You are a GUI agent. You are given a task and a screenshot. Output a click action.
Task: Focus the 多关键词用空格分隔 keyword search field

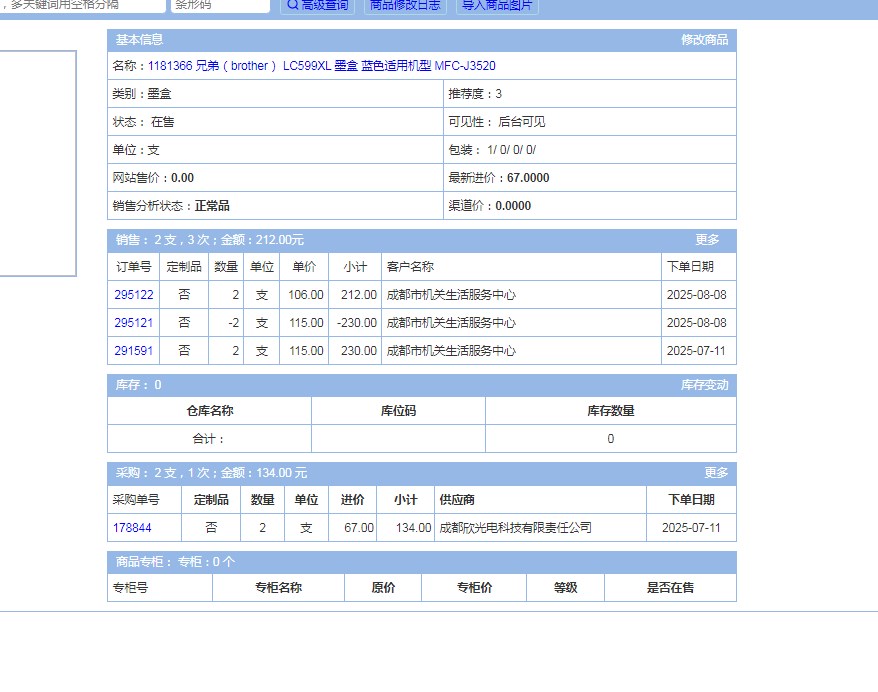click(x=83, y=6)
